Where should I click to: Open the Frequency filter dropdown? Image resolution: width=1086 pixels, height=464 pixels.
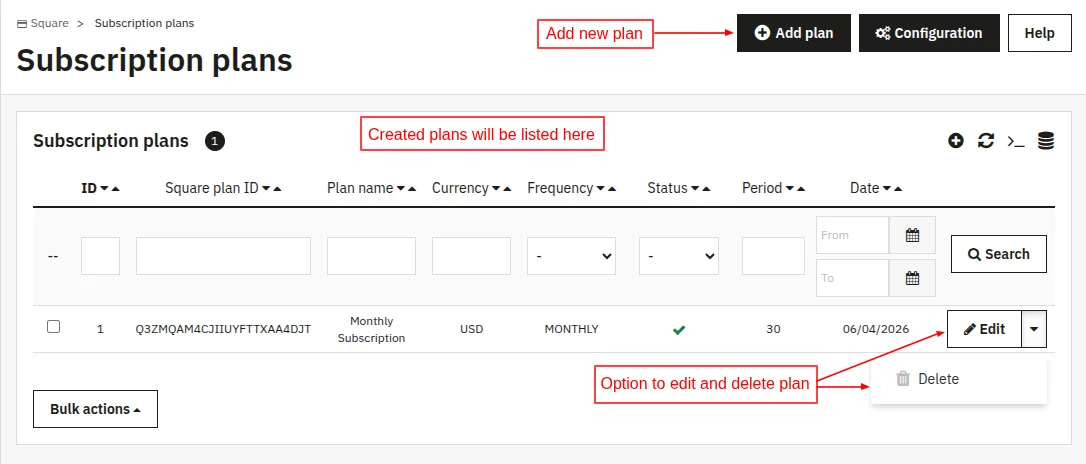(x=571, y=256)
